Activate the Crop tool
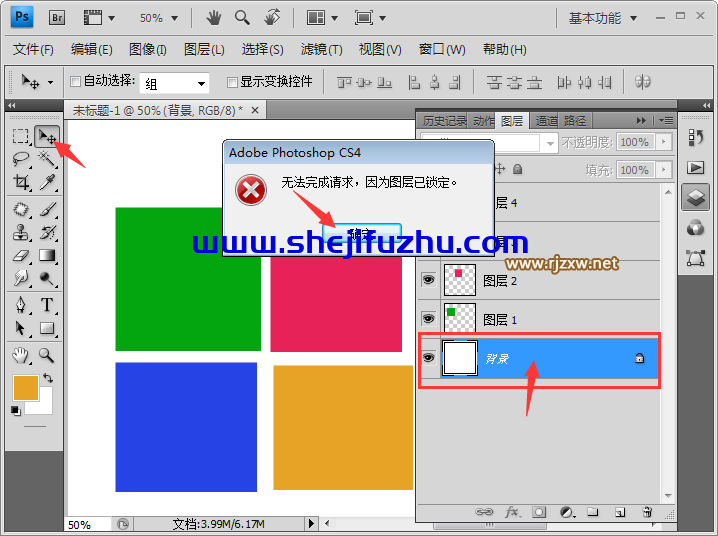The image size is (718, 536). tap(21, 182)
